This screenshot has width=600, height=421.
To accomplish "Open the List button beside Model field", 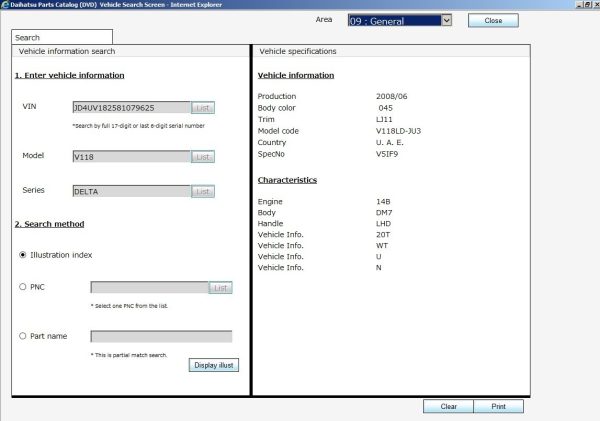I will point(203,157).
